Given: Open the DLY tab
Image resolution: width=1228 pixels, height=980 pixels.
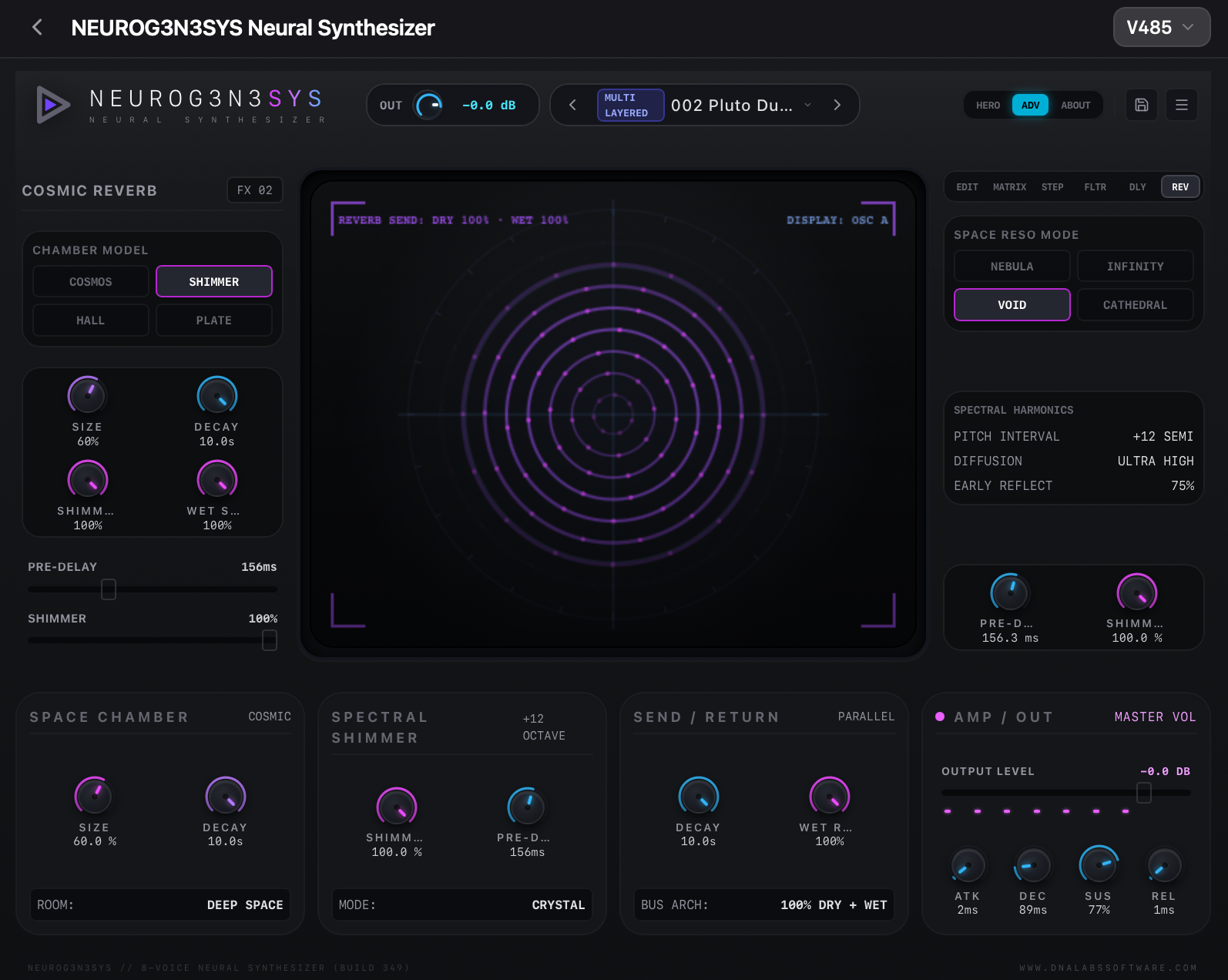Looking at the screenshot, I should [1138, 186].
